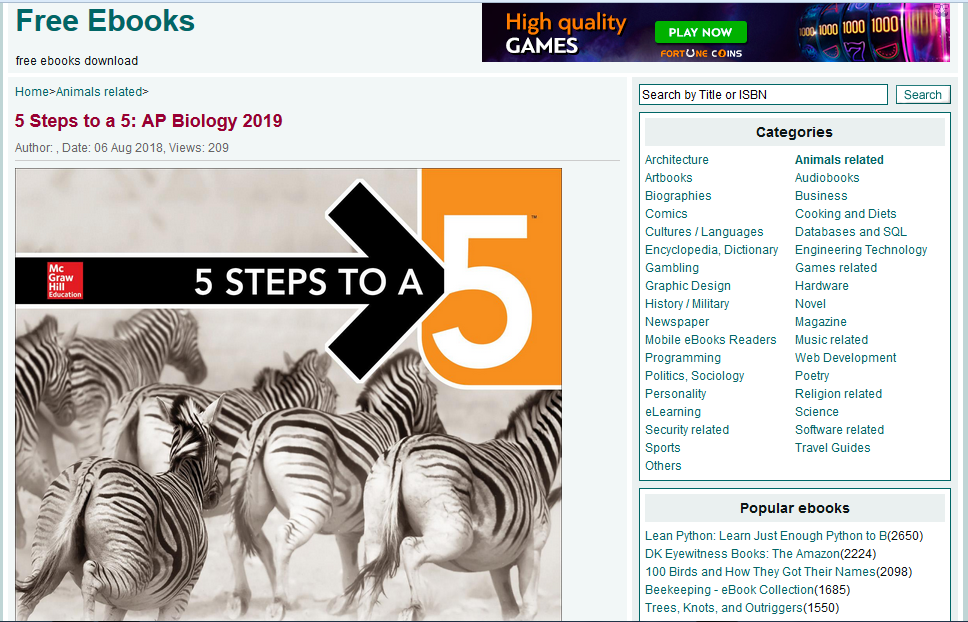Open the Religion related category

(838, 393)
